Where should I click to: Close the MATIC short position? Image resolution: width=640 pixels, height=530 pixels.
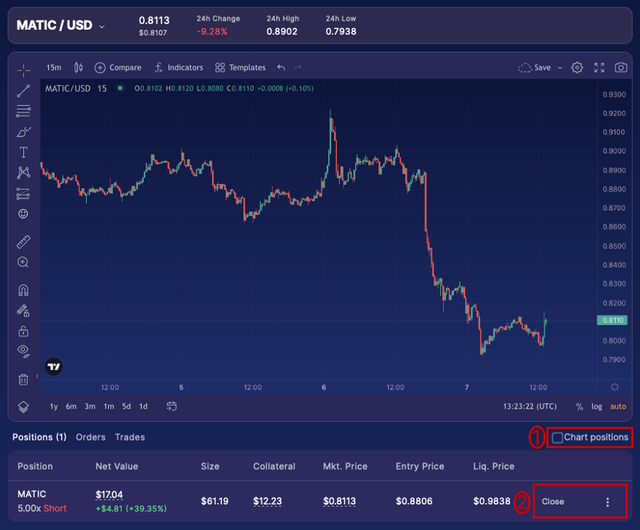pyautogui.click(x=553, y=501)
